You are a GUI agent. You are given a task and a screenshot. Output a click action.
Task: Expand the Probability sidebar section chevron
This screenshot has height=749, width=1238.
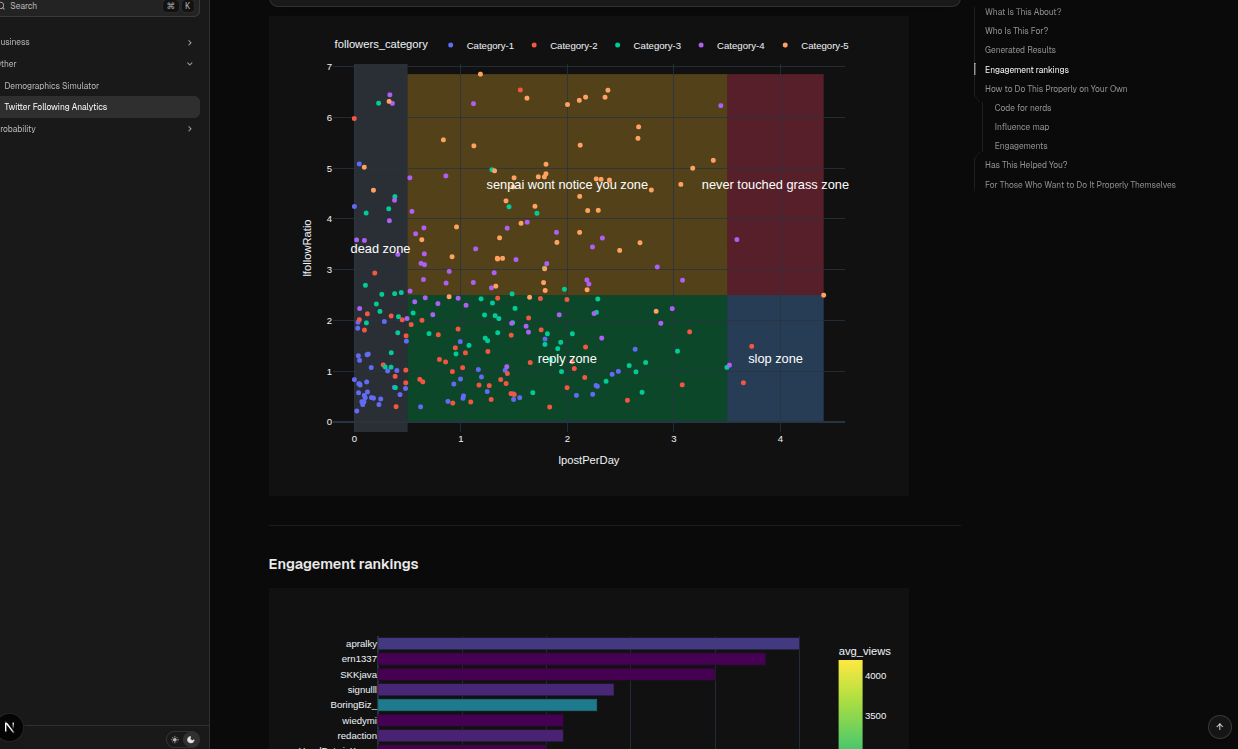tap(190, 129)
